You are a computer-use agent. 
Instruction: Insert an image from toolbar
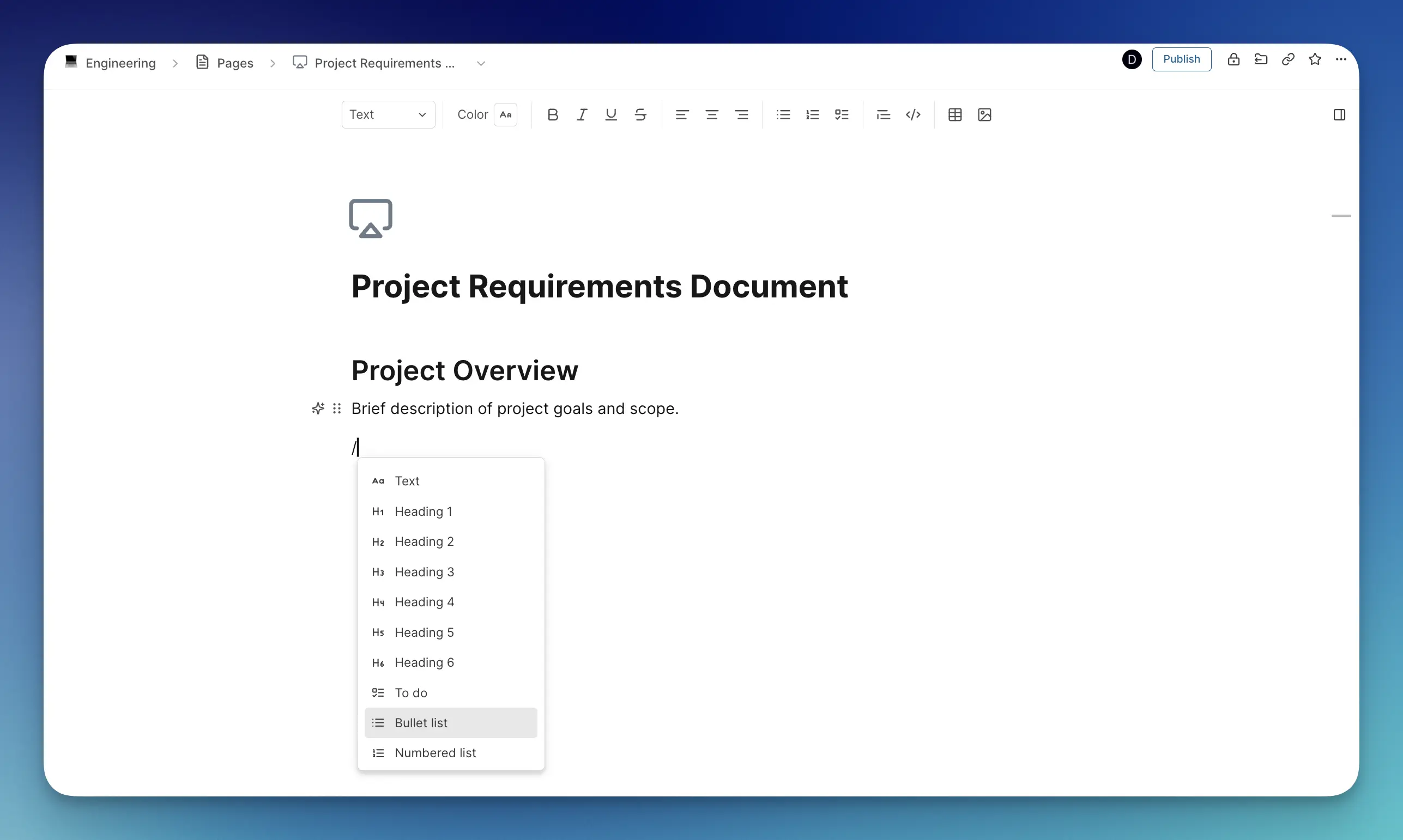984,115
